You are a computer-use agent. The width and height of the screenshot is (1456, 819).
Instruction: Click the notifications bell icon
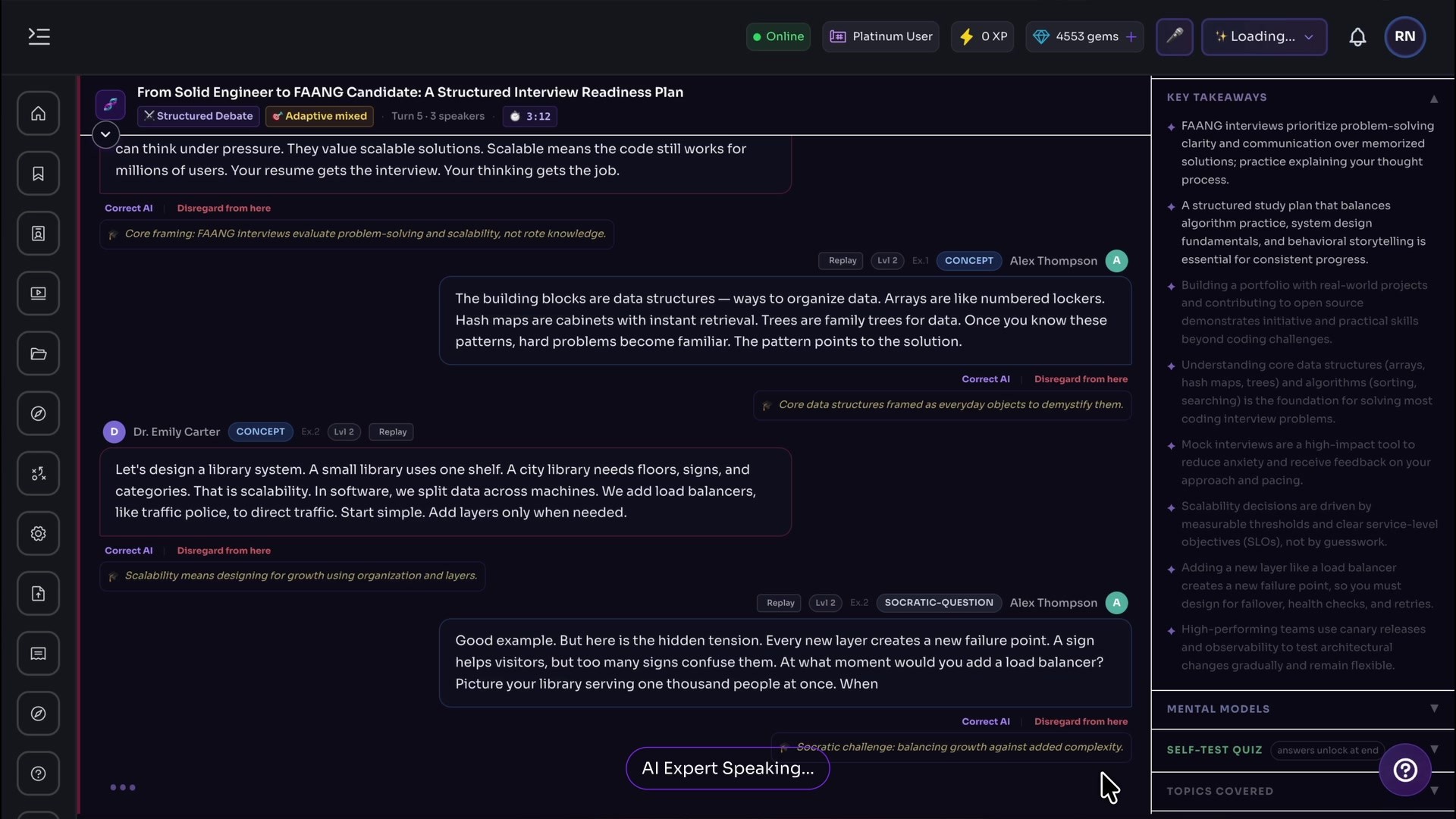(x=1357, y=36)
